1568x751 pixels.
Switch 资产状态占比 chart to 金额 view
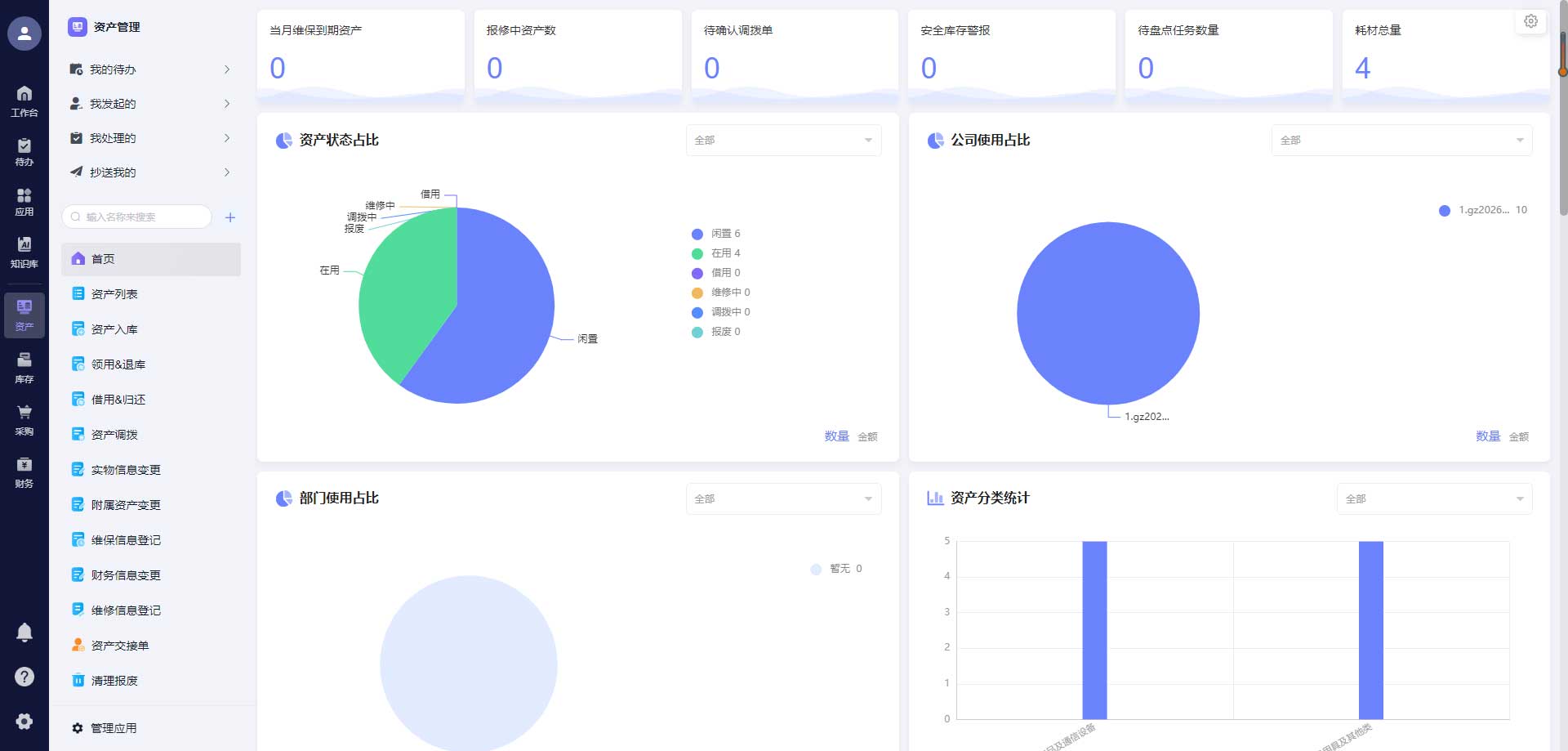867,437
